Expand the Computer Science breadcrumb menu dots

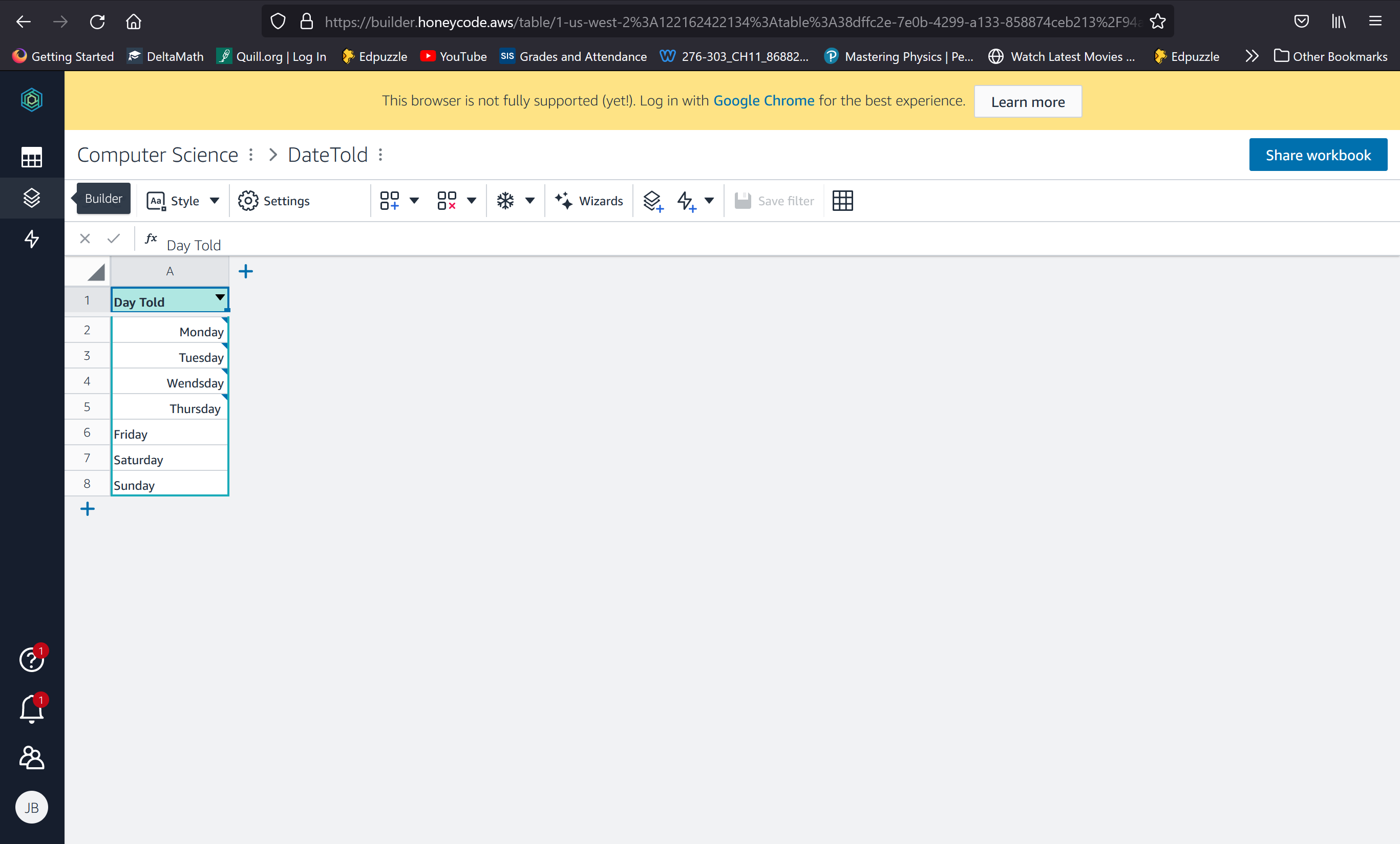click(x=250, y=155)
